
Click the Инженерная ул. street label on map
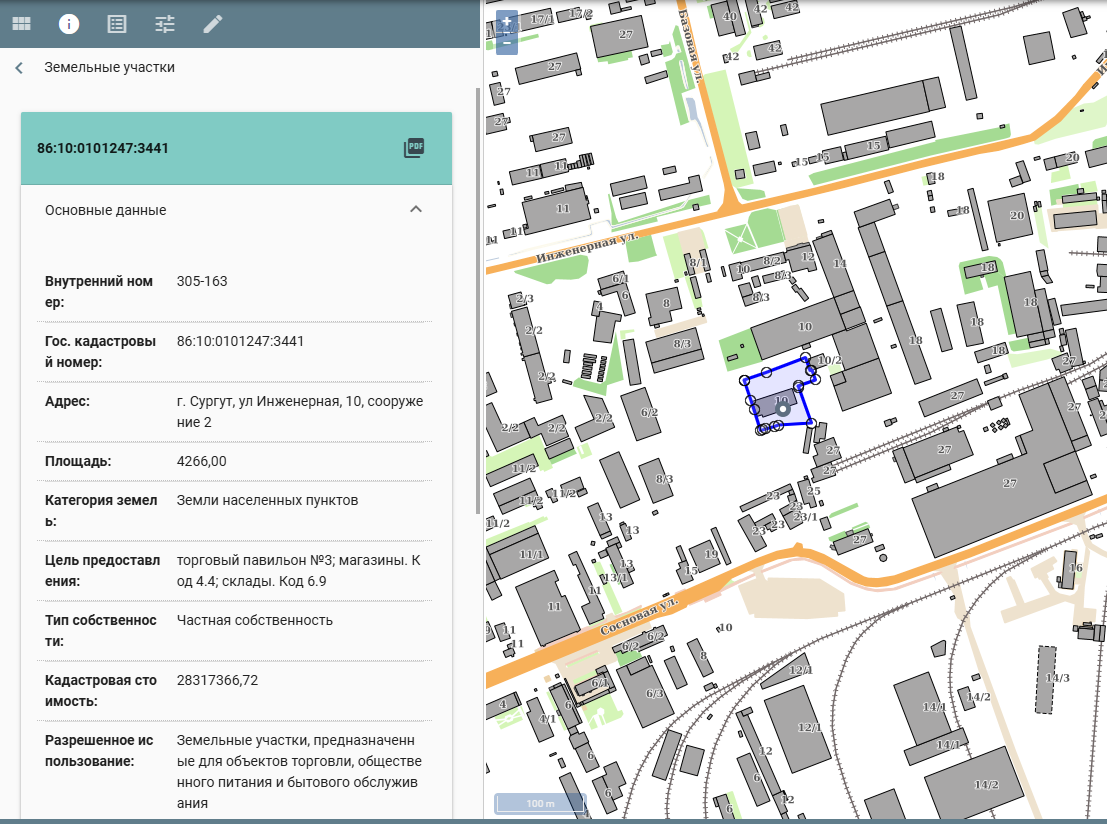pos(586,246)
